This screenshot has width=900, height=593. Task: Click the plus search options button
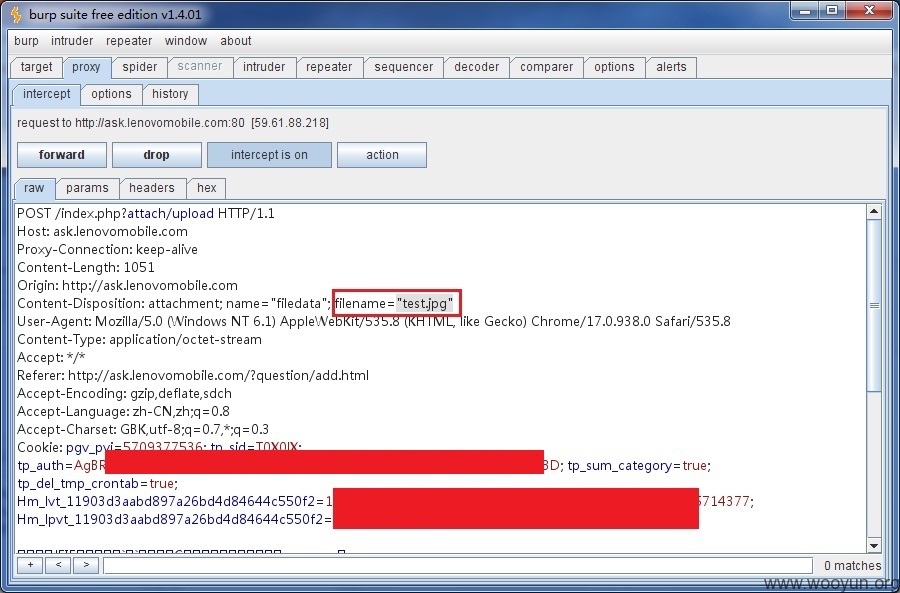tap(30, 565)
